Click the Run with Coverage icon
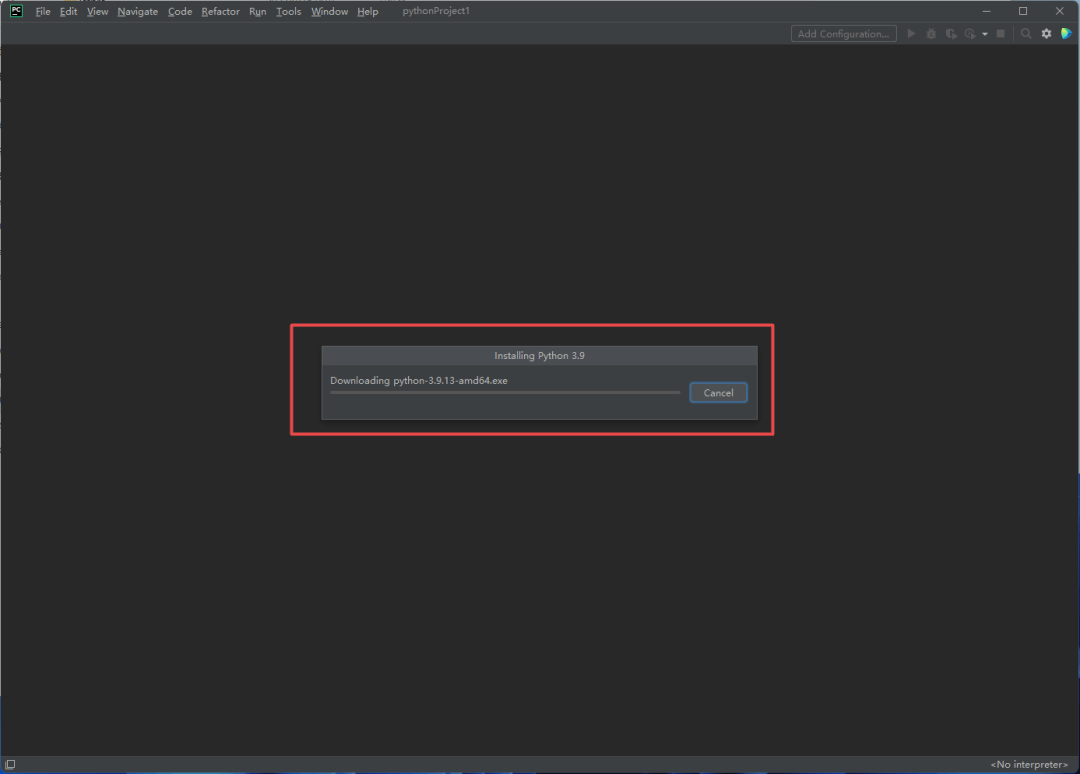 pyautogui.click(x=950, y=34)
